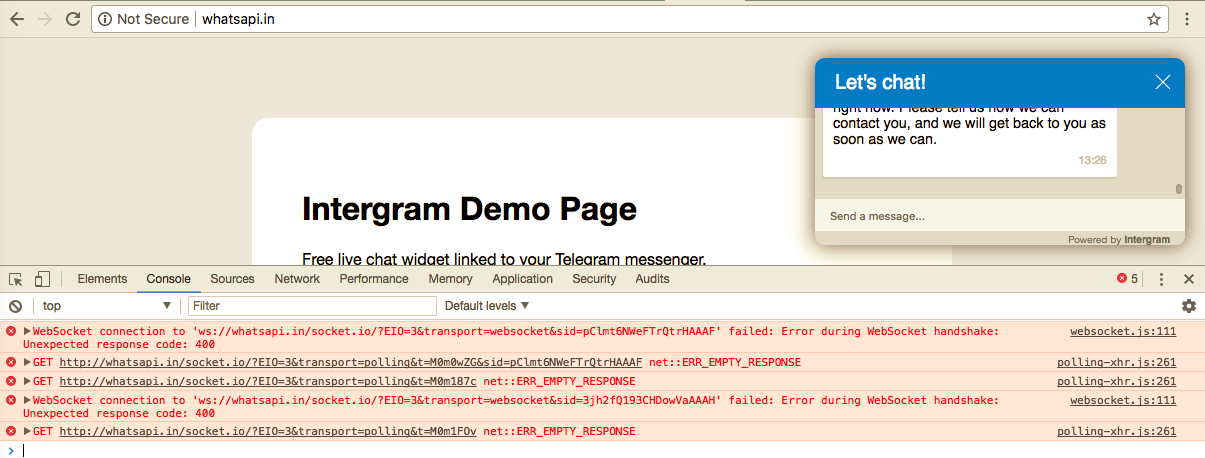The height and width of the screenshot is (458, 1205).
Task: Open the Performance tab
Action: 374,279
